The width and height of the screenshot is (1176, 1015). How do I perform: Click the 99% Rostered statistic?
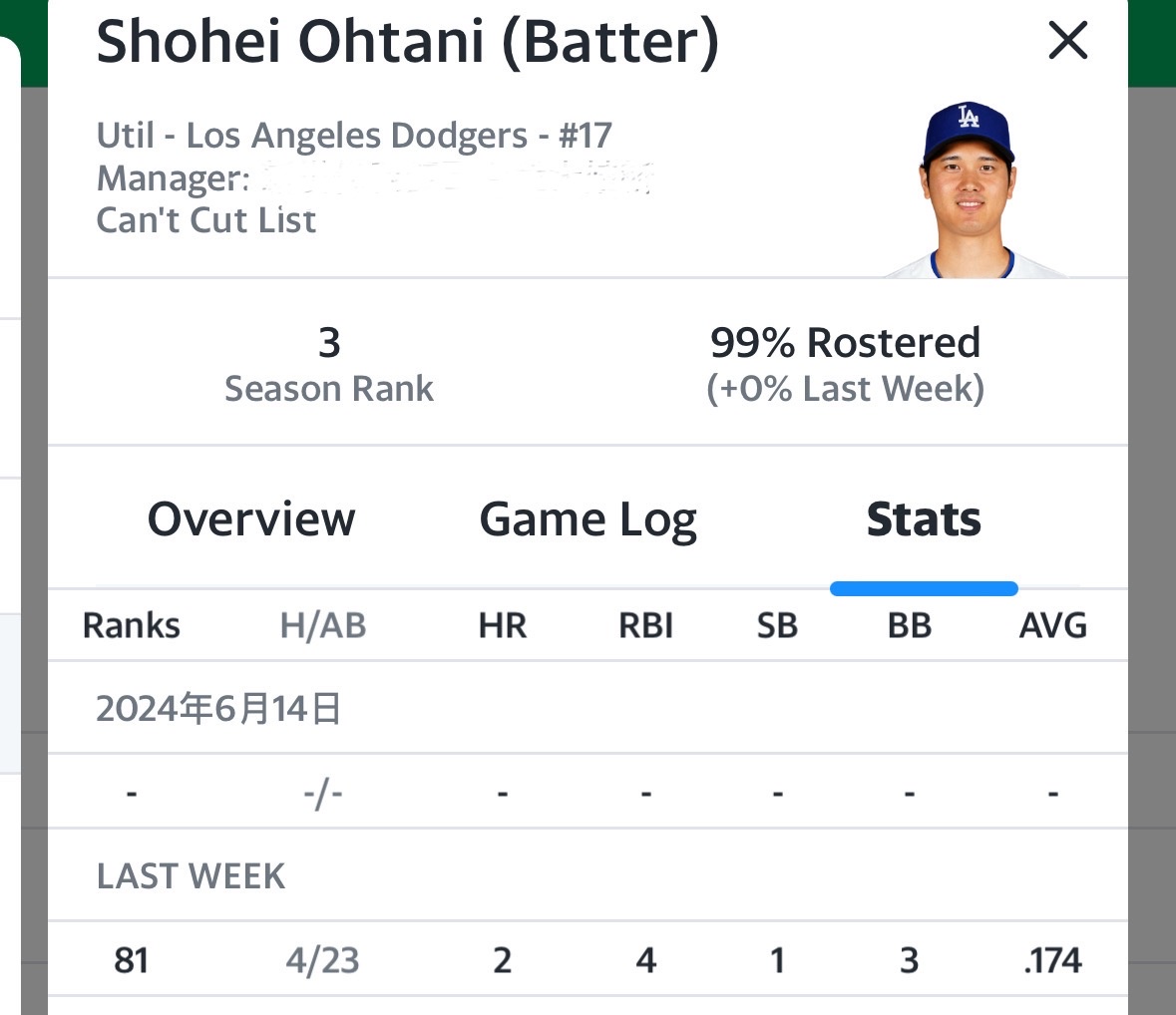pos(845,343)
